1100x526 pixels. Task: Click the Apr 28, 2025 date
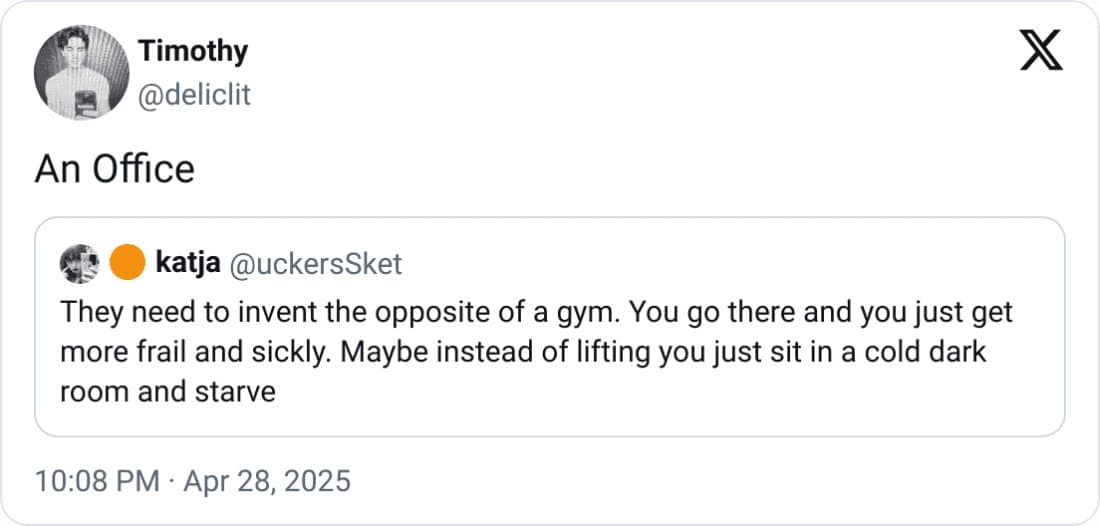[x=265, y=481]
